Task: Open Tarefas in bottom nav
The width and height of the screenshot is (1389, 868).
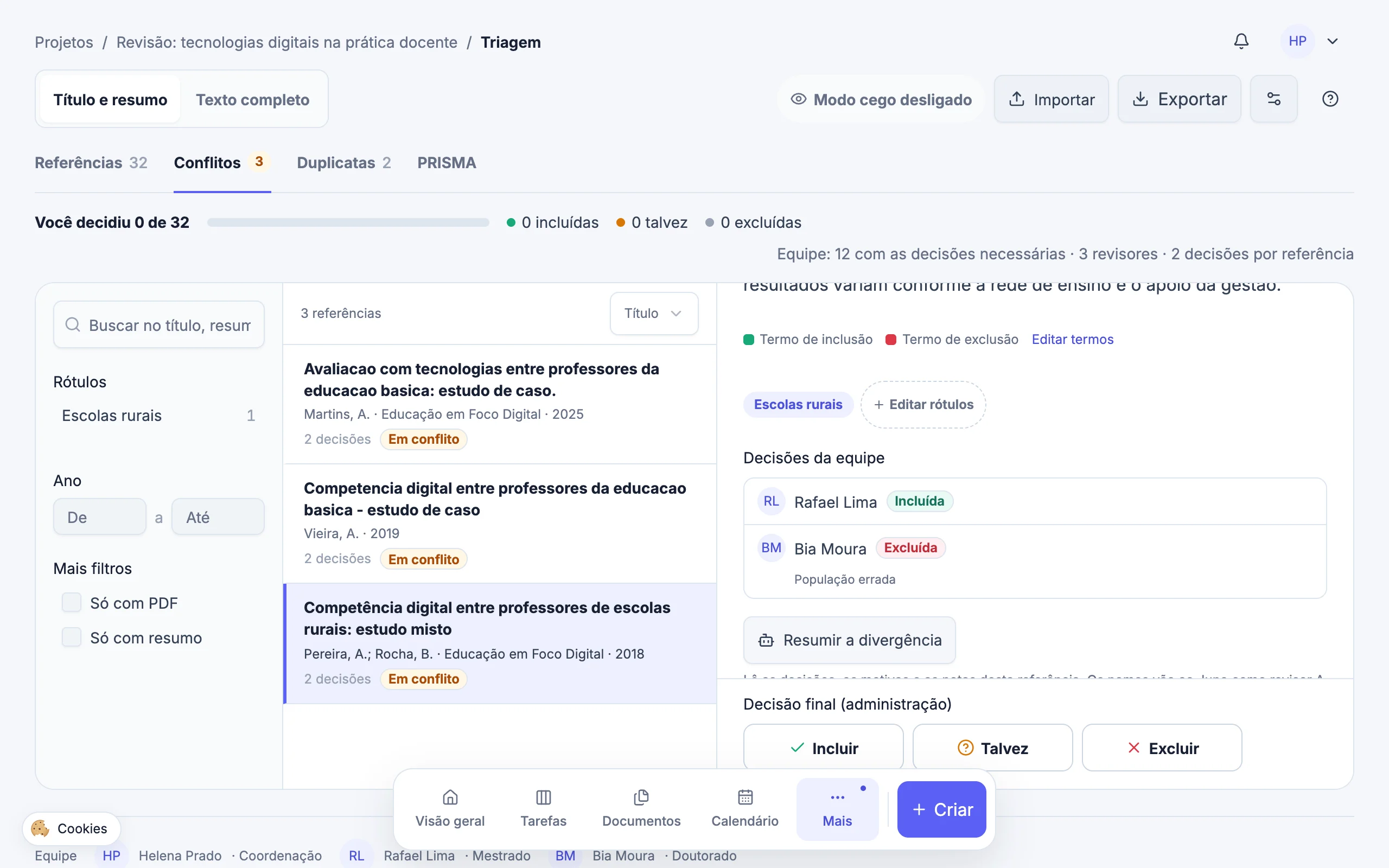Action: (x=543, y=809)
